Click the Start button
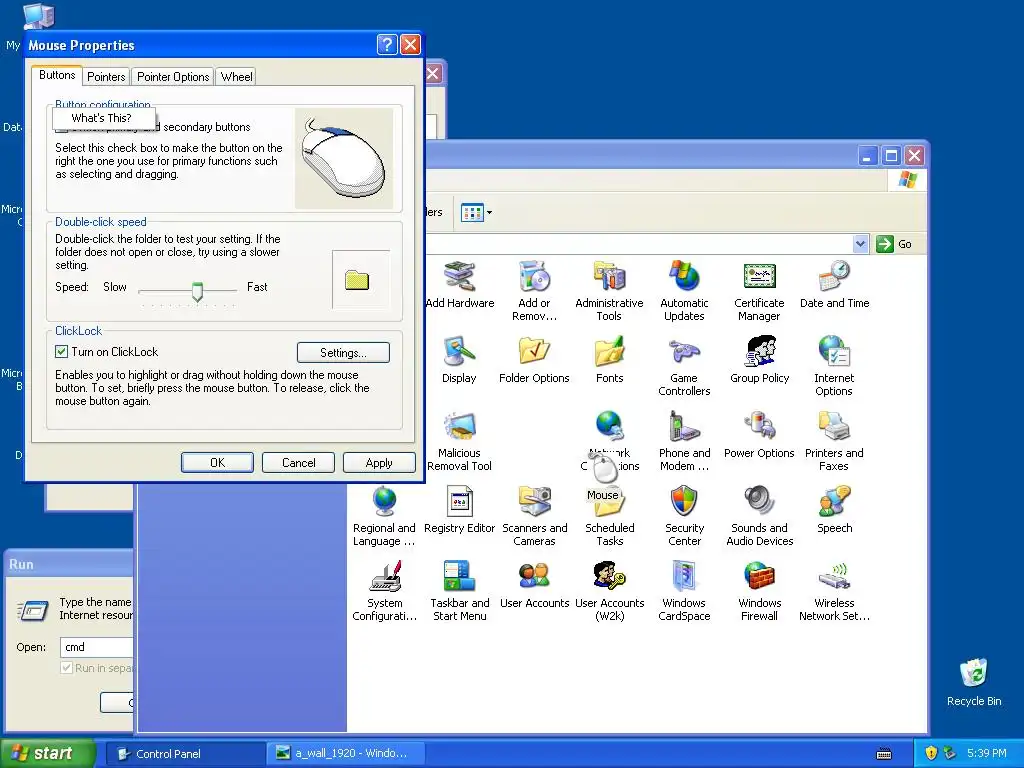Viewport: 1024px width, 768px height. click(47, 753)
